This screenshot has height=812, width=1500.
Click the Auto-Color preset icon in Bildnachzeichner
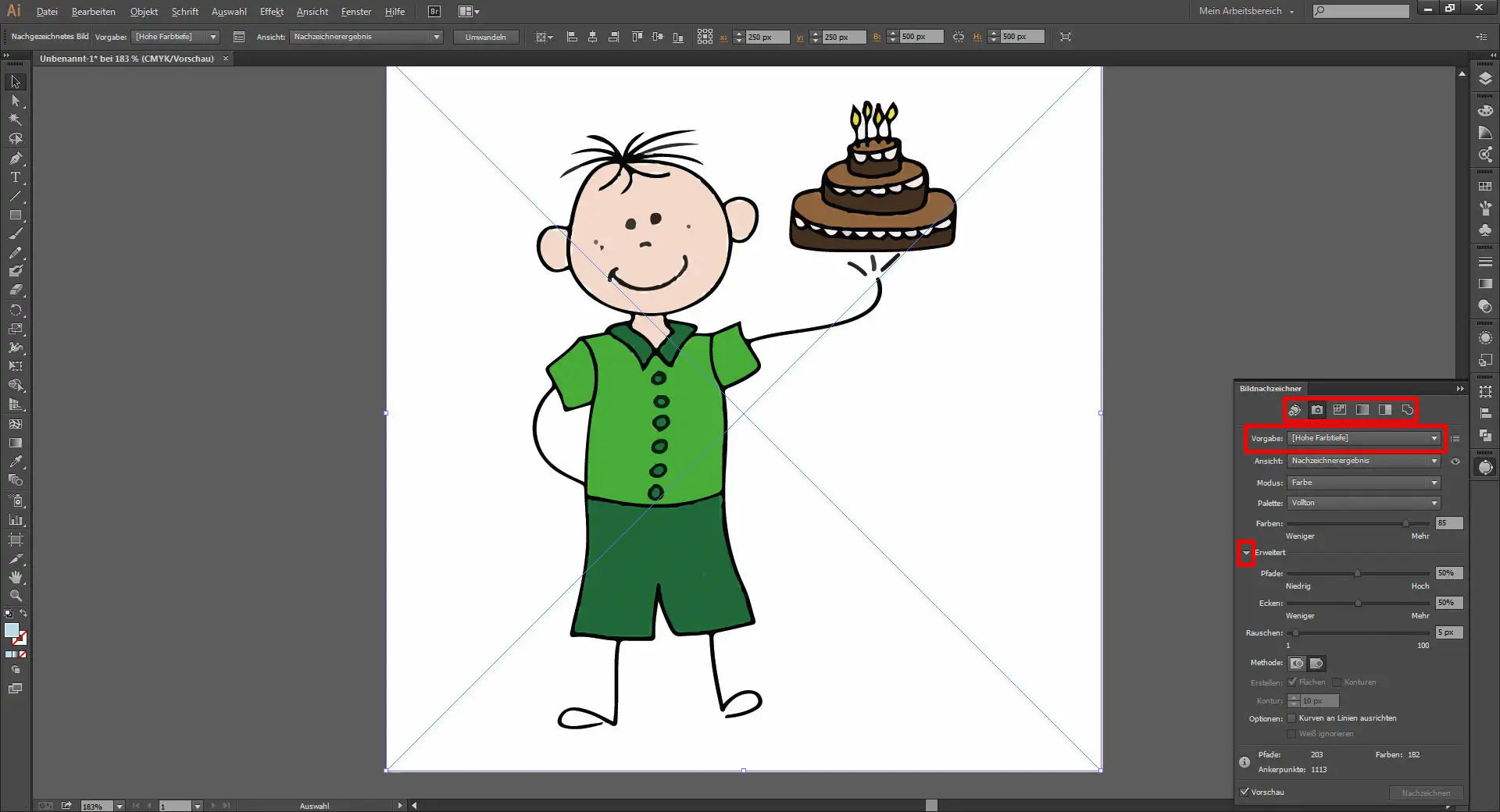pyautogui.click(x=1295, y=410)
